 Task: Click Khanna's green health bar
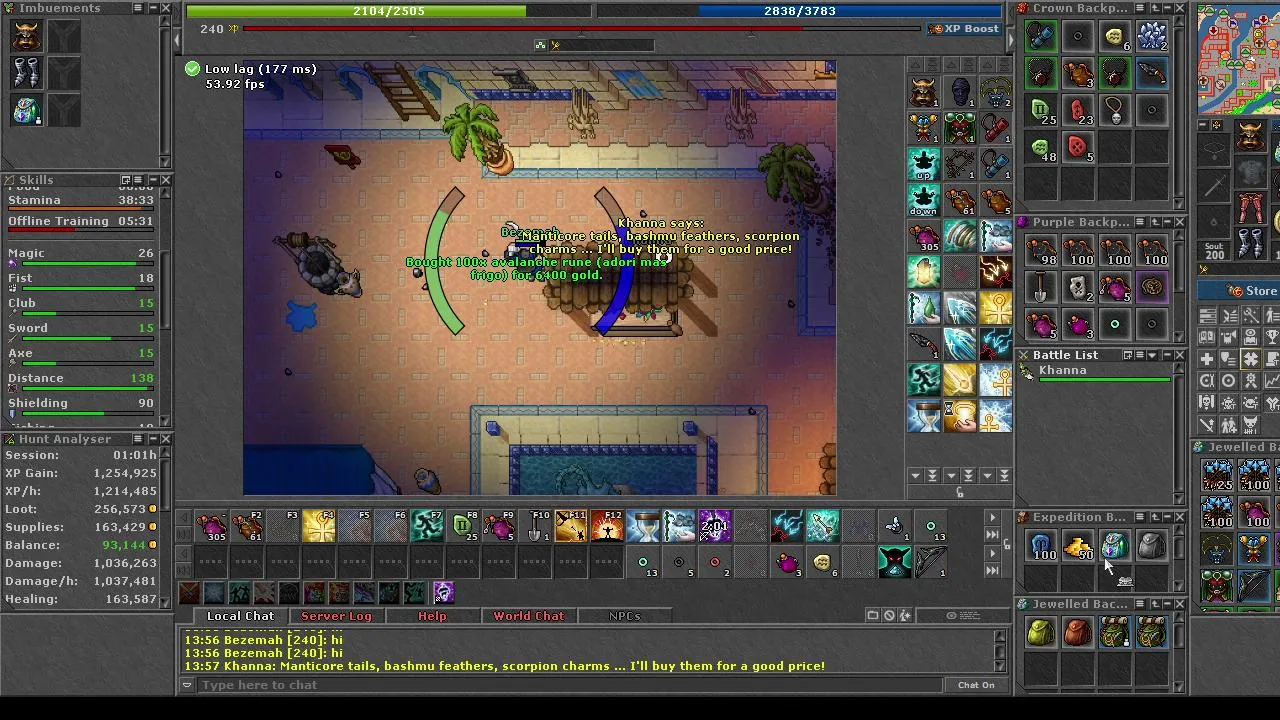(x=1104, y=380)
